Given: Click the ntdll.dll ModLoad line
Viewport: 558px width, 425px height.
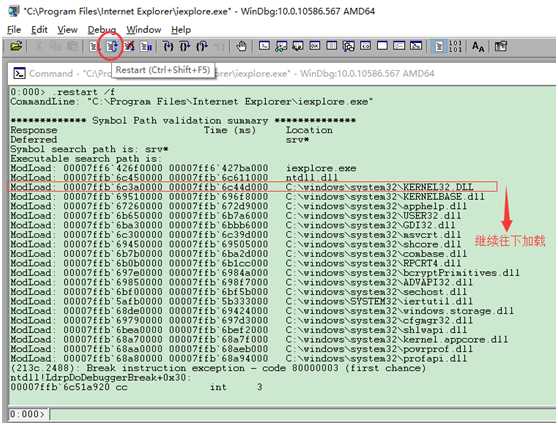Looking at the screenshot, I should (x=174, y=178).
